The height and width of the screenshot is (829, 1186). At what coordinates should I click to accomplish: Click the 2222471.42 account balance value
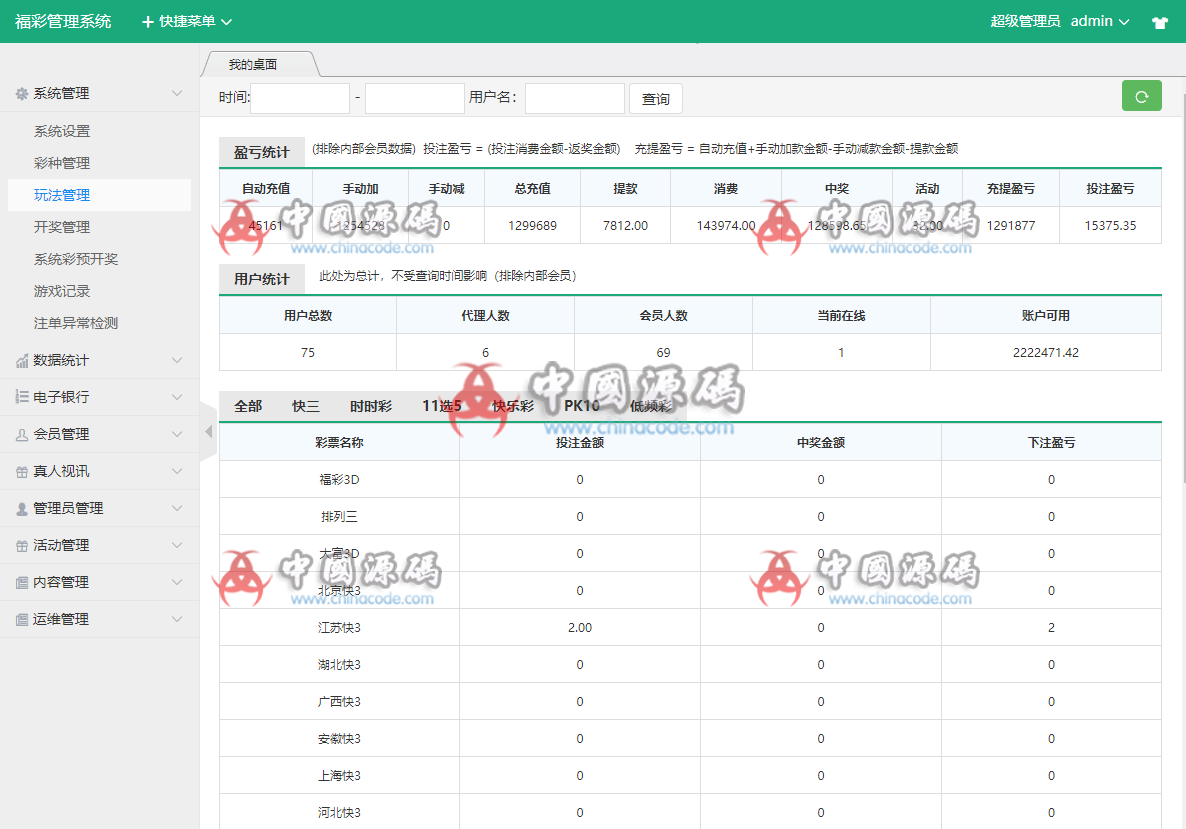point(1046,352)
